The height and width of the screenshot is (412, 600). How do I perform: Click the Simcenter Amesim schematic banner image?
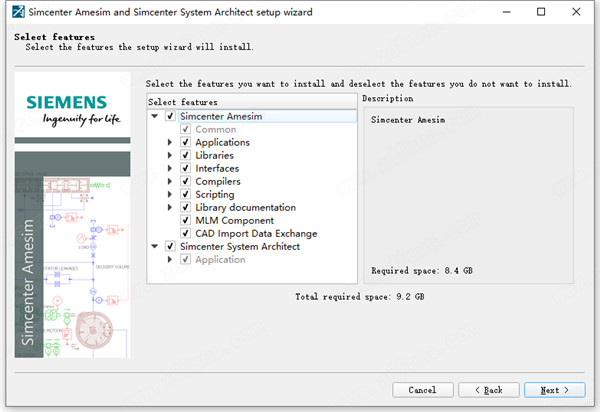point(72,254)
